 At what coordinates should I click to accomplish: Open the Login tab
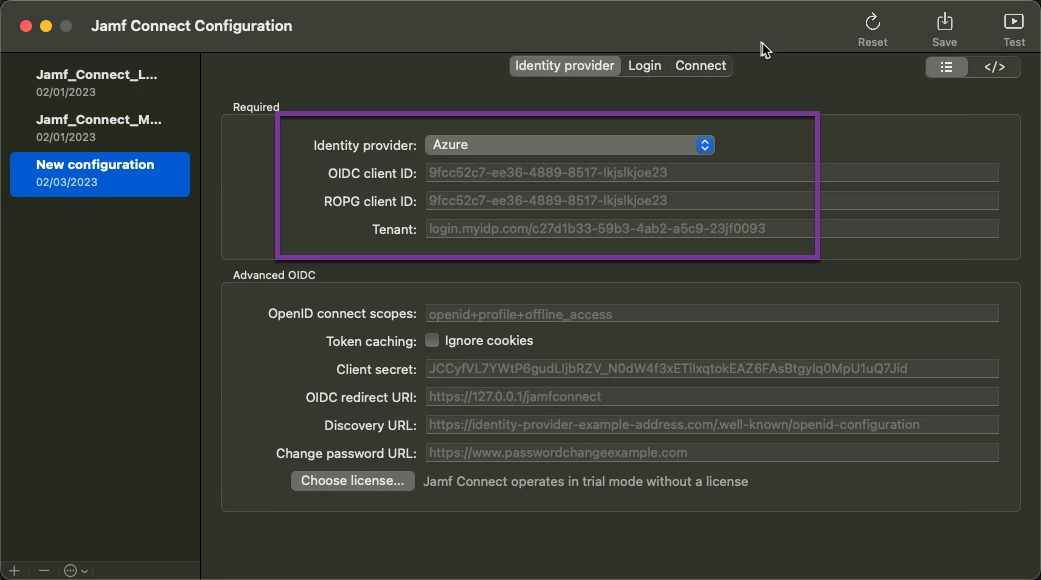[x=645, y=66]
